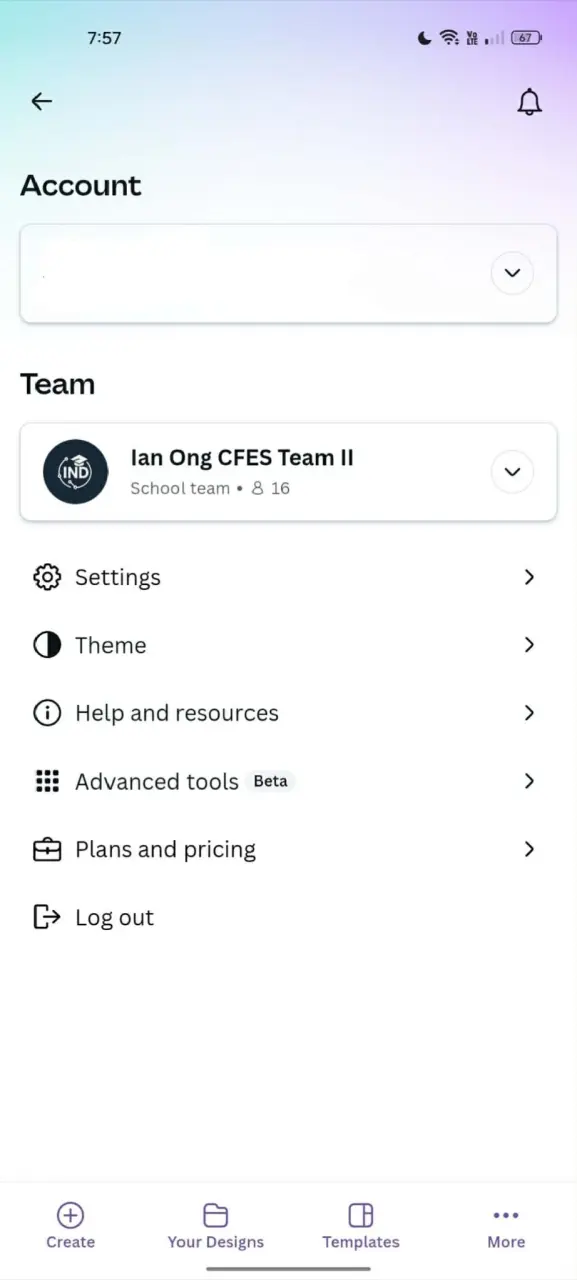Tap the Settings gear icon
Image resolution: width=577 pixels, height=1280 pixels.
pyautogui.click(x=47, y=577)
